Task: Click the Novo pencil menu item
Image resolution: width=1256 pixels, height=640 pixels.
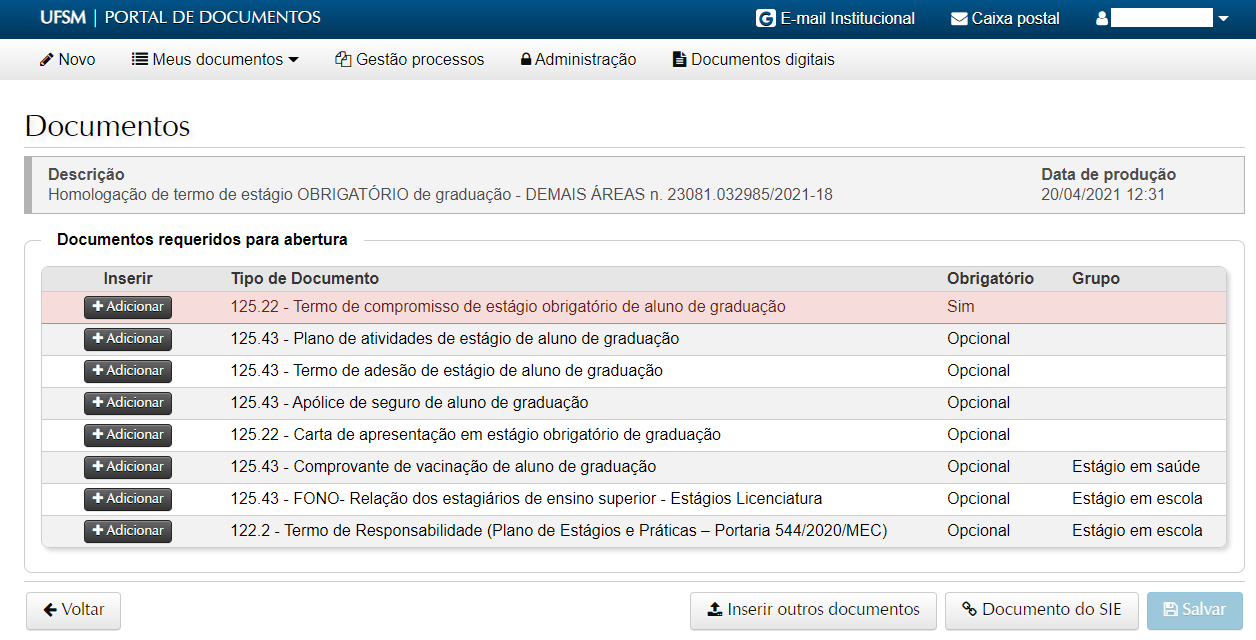Action: pyautogui.click(x=68, y=59)
